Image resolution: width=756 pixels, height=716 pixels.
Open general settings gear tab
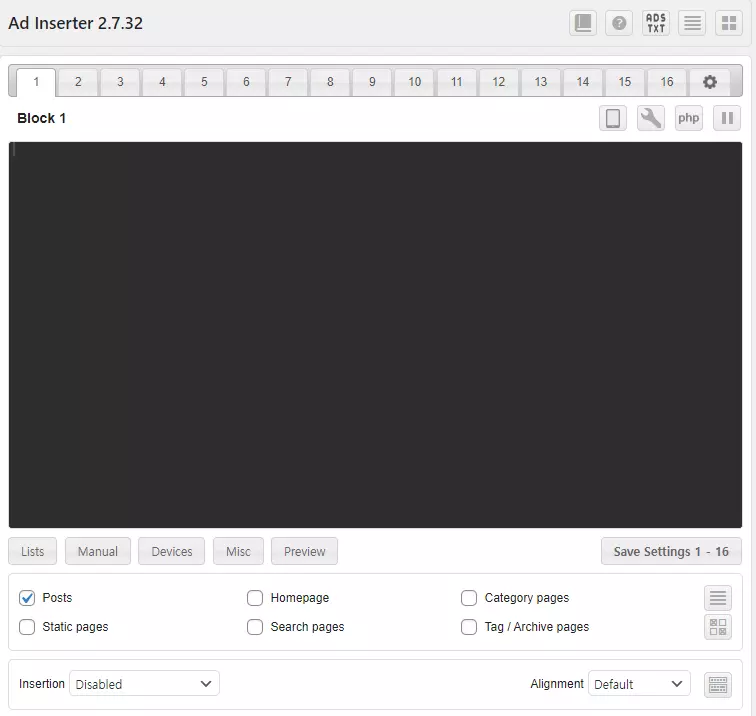709,82
